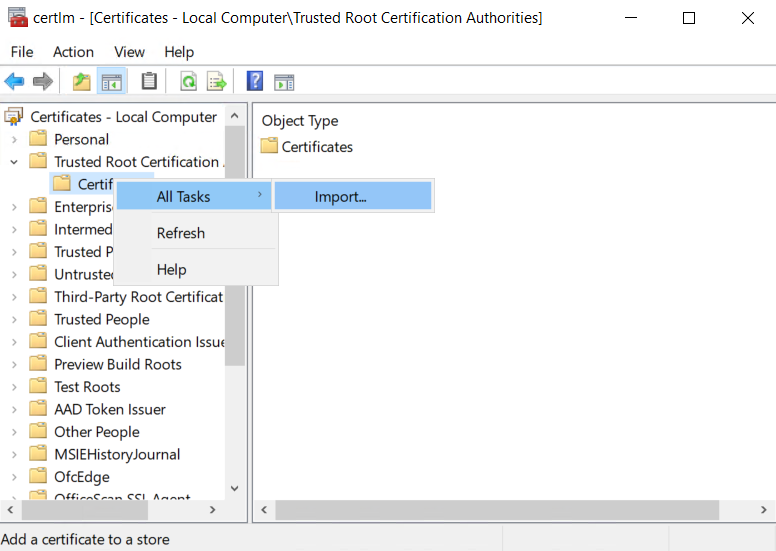This screenshot has height=551, width=776.
Task: Click the Client Authentication Issuers folder icon
Action: (x=38, y=341)
